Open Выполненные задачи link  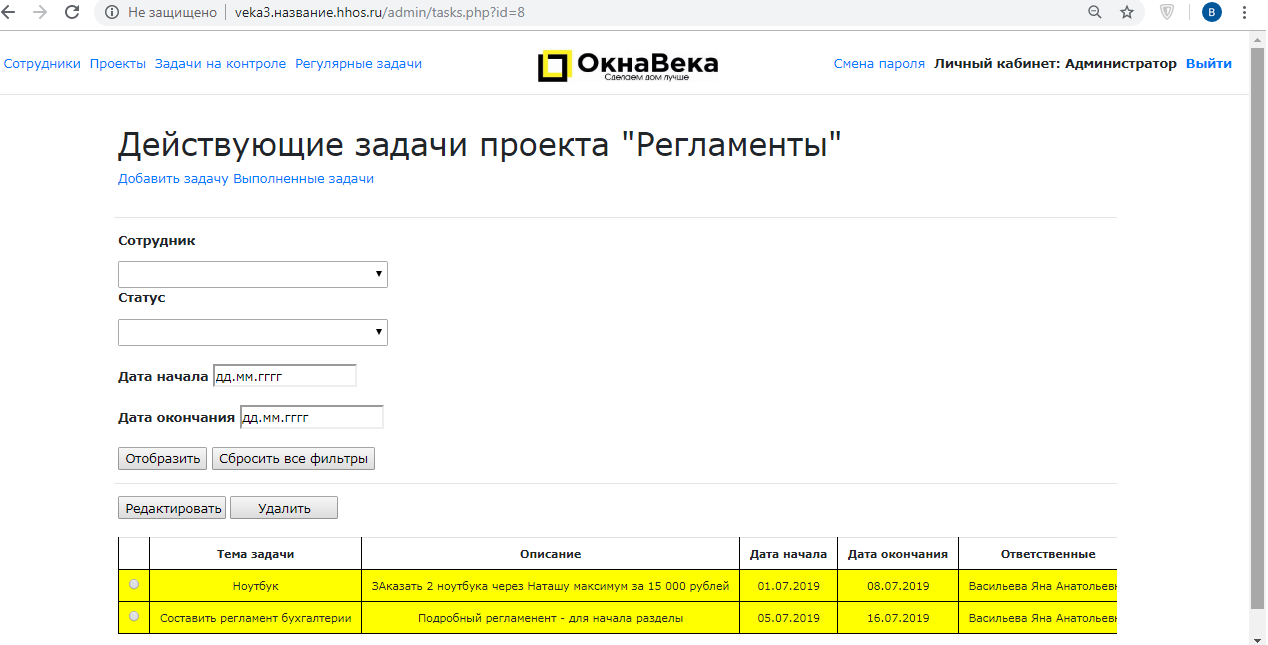(303, 179)
